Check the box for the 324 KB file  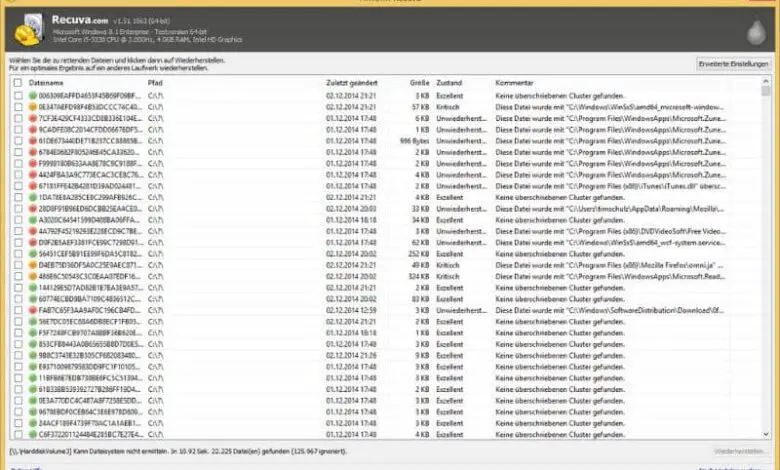pyautogui.click(x=18, y=277)
